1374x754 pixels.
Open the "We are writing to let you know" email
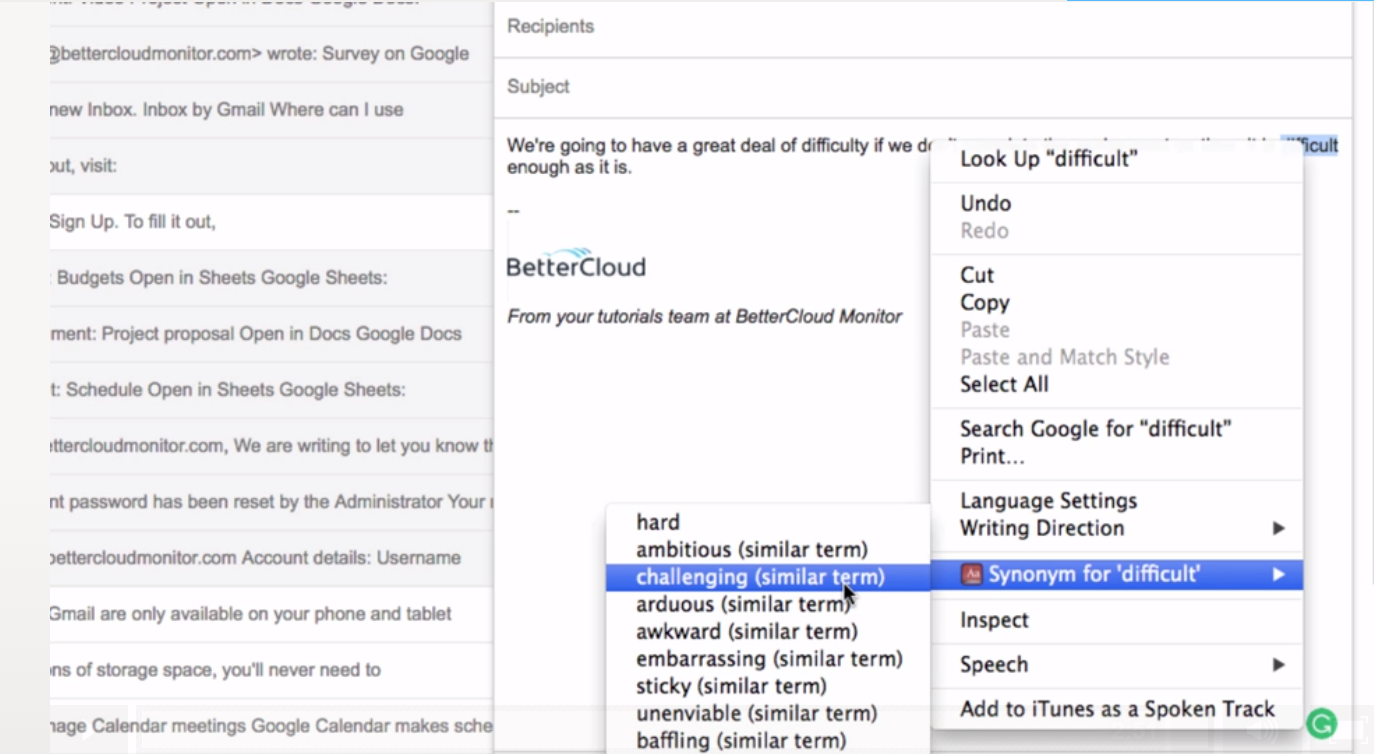click(x=270, y=446)
